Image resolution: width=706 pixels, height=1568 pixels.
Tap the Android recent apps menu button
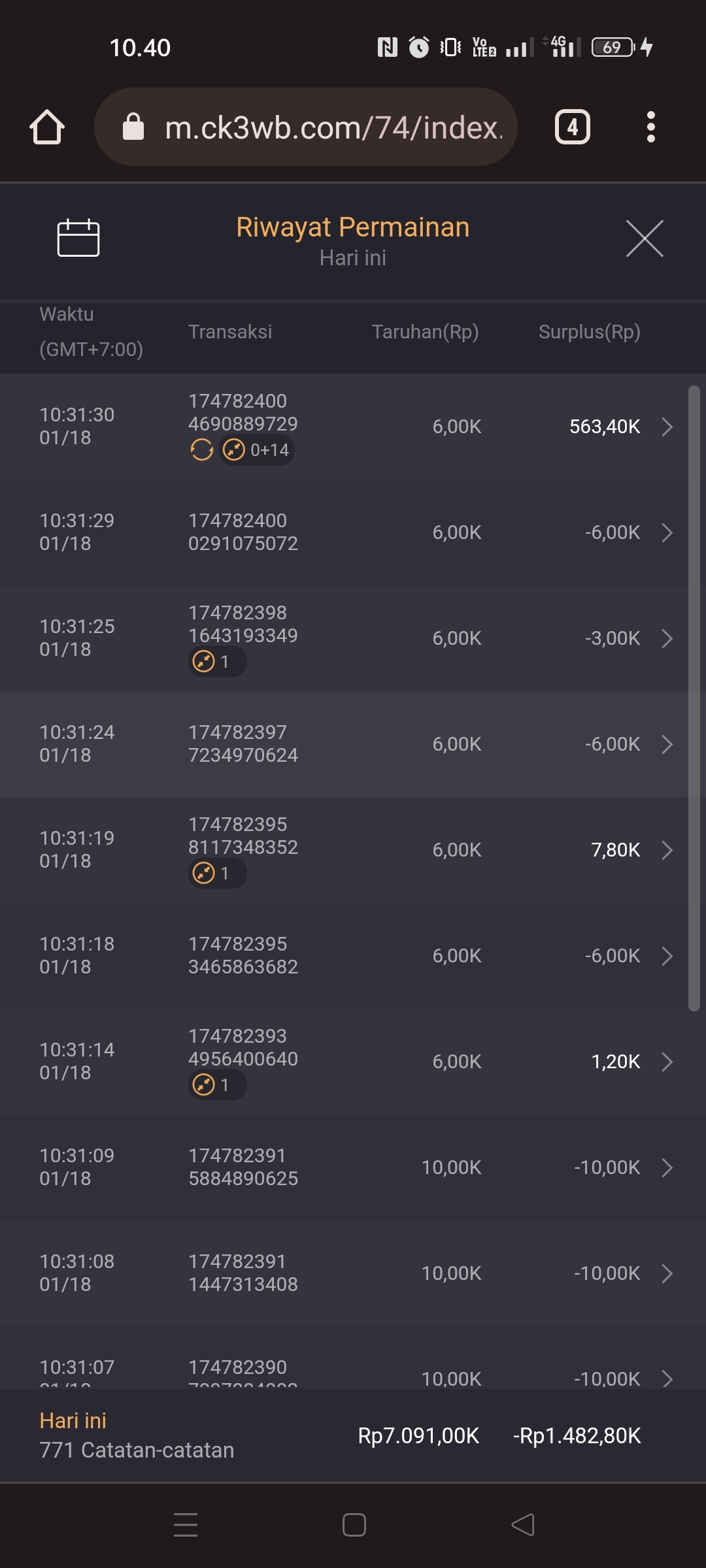(x=186, y=1525)
